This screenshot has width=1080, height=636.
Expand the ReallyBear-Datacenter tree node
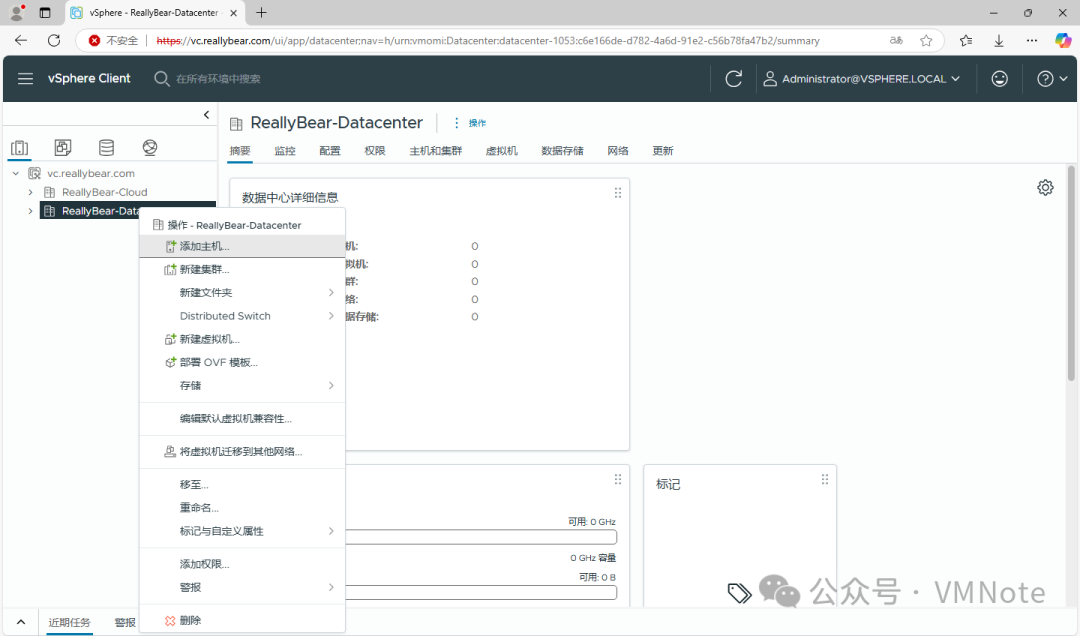click(x=30, y=211)
